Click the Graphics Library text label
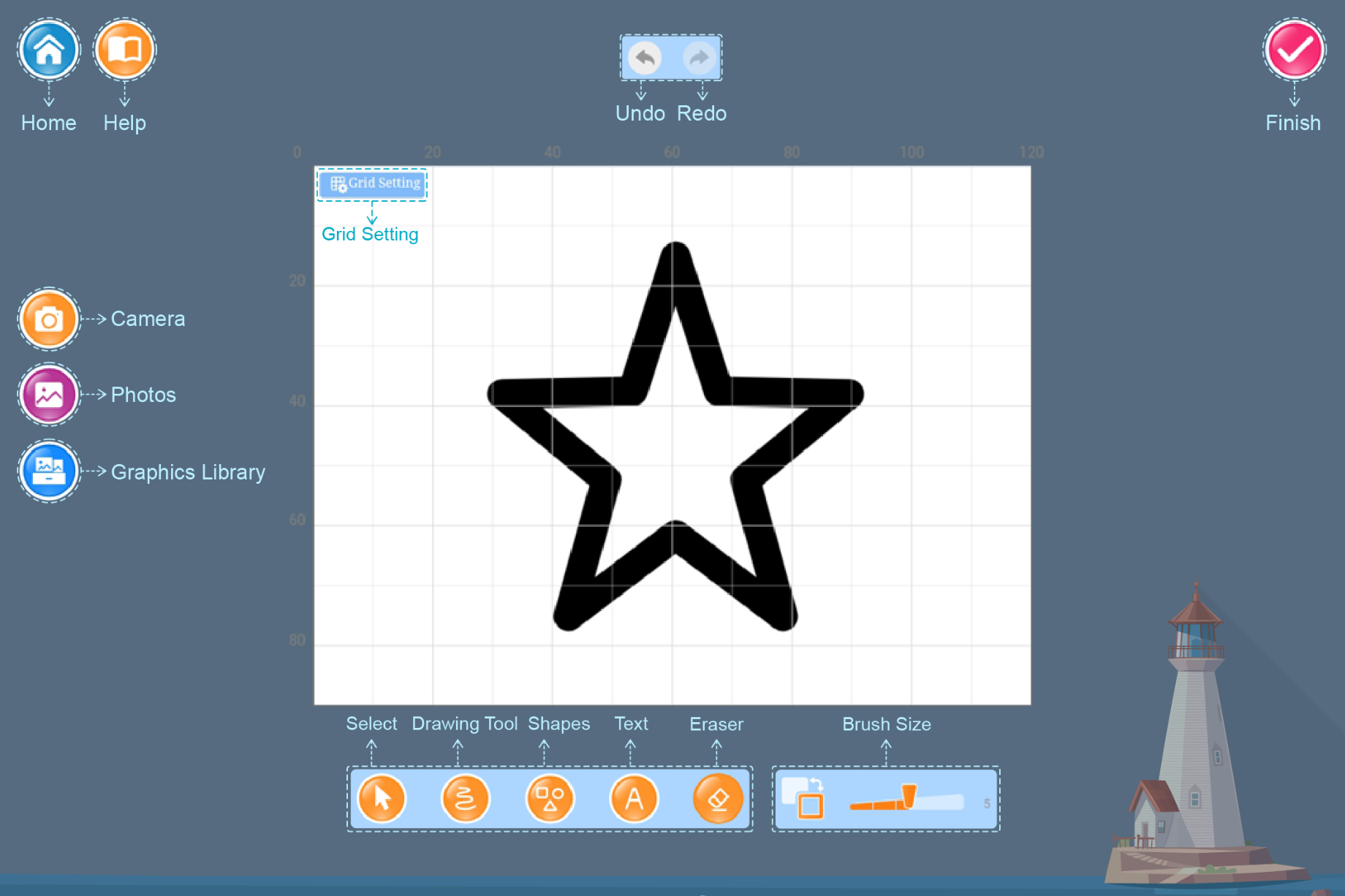This screenshot has width=1345, height=896. [x=188, y=472]
